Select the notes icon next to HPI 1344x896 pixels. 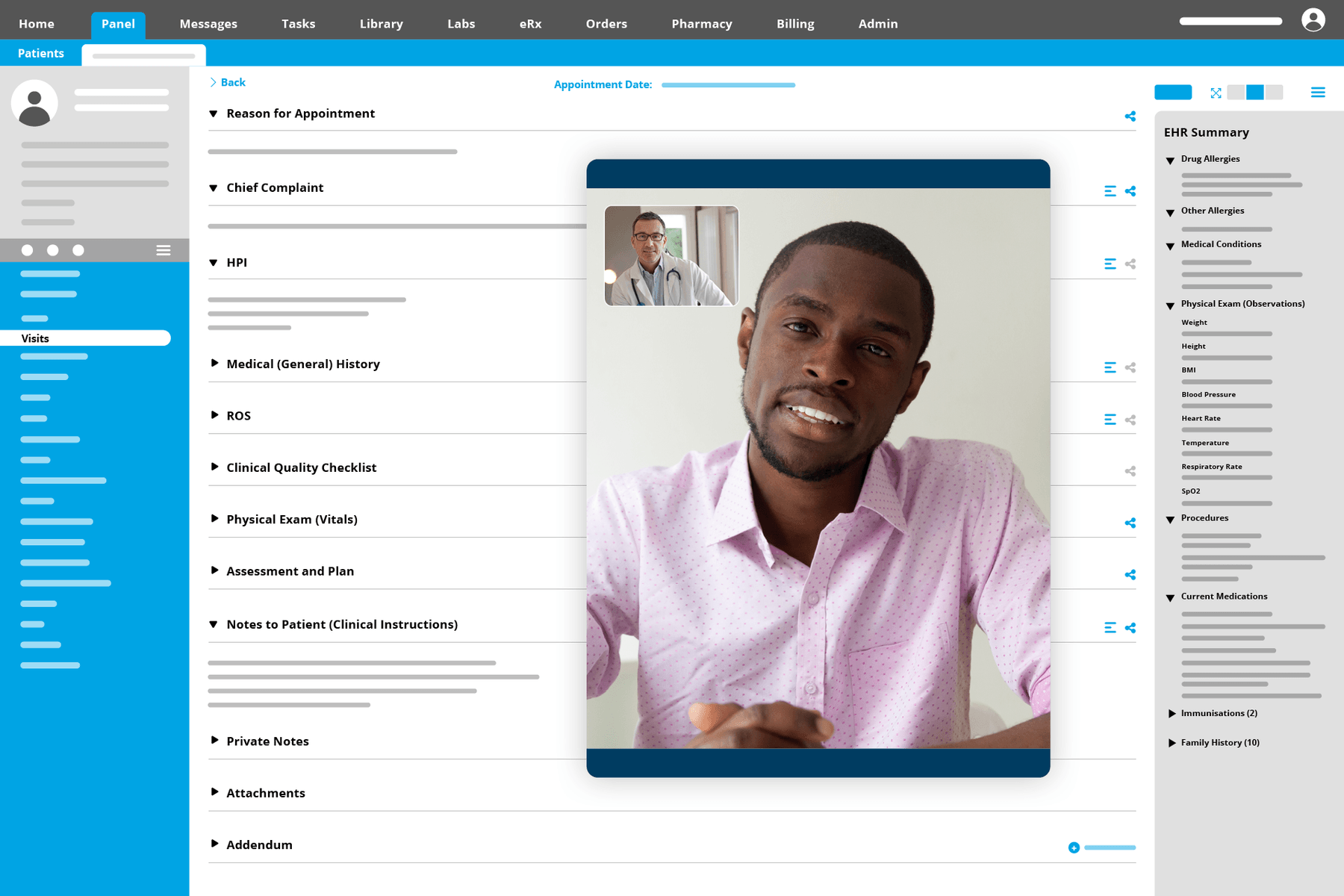pyautogui.click(x=1110, y=263)
